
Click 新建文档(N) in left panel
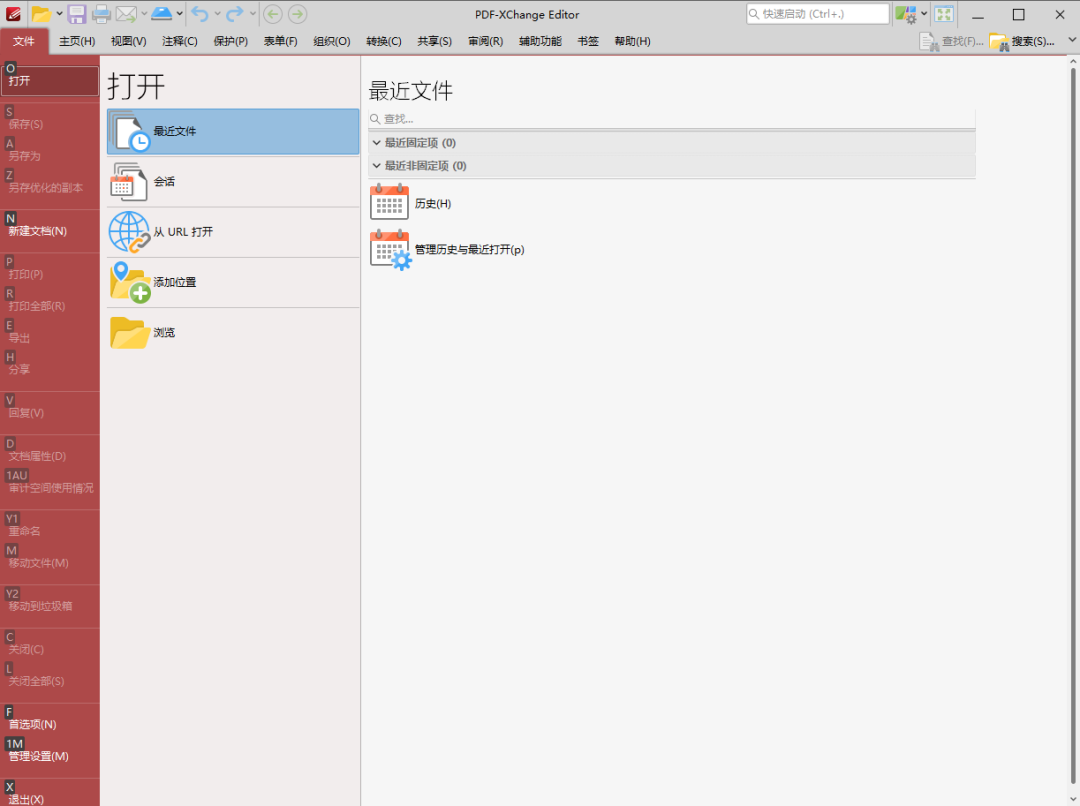point(38,231)
